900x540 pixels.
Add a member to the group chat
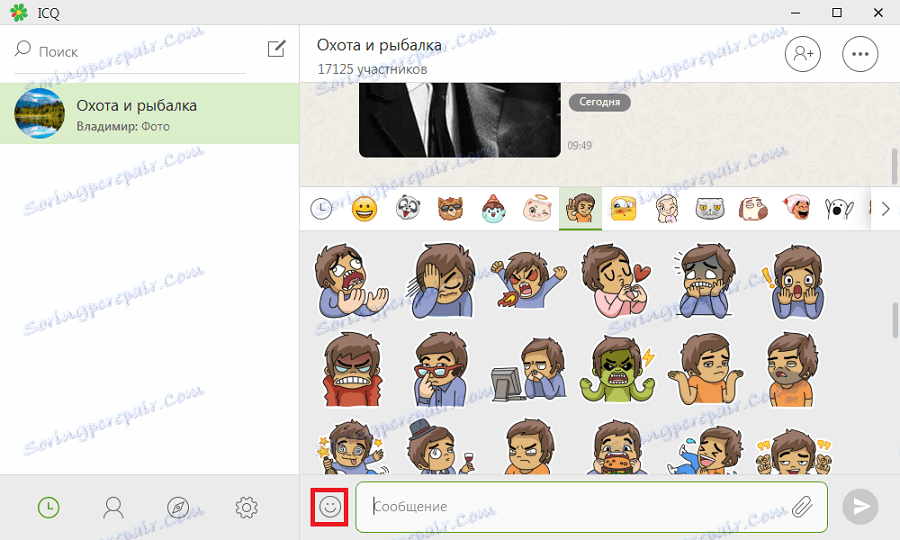pos(802,54)
